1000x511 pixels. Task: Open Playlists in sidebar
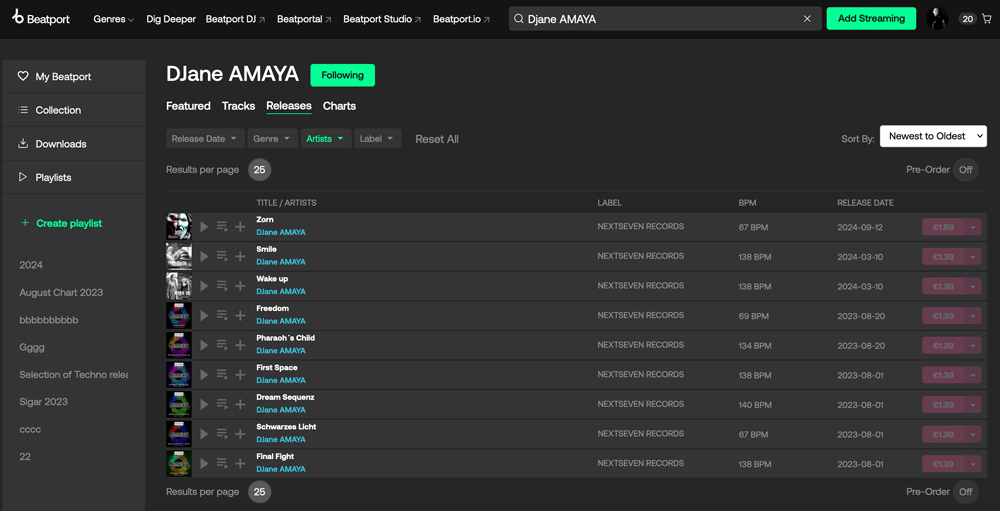tap(74, 177)
